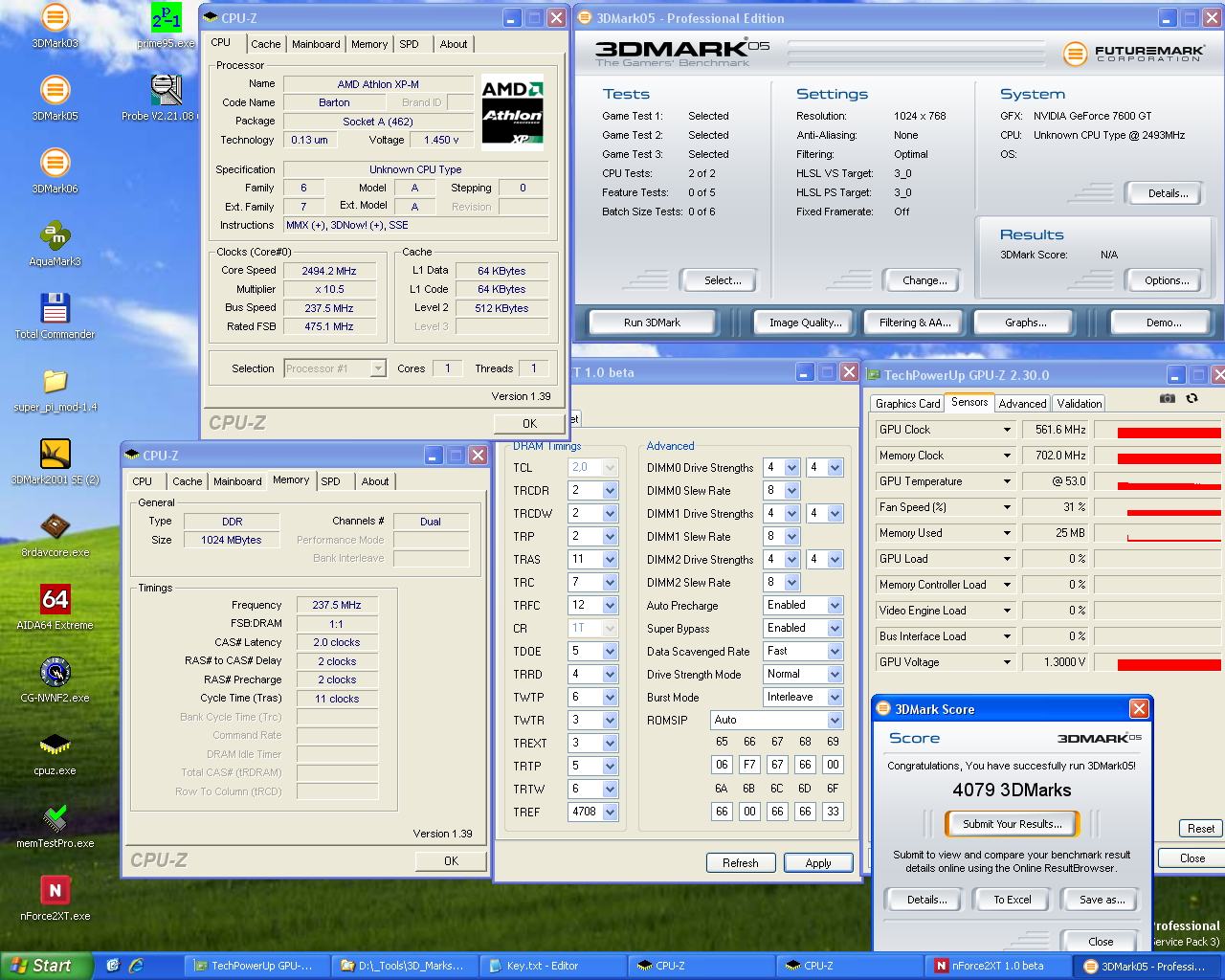Open prime95.exe desktop icon
The image size is (1225, 980).
pos(167,26)
